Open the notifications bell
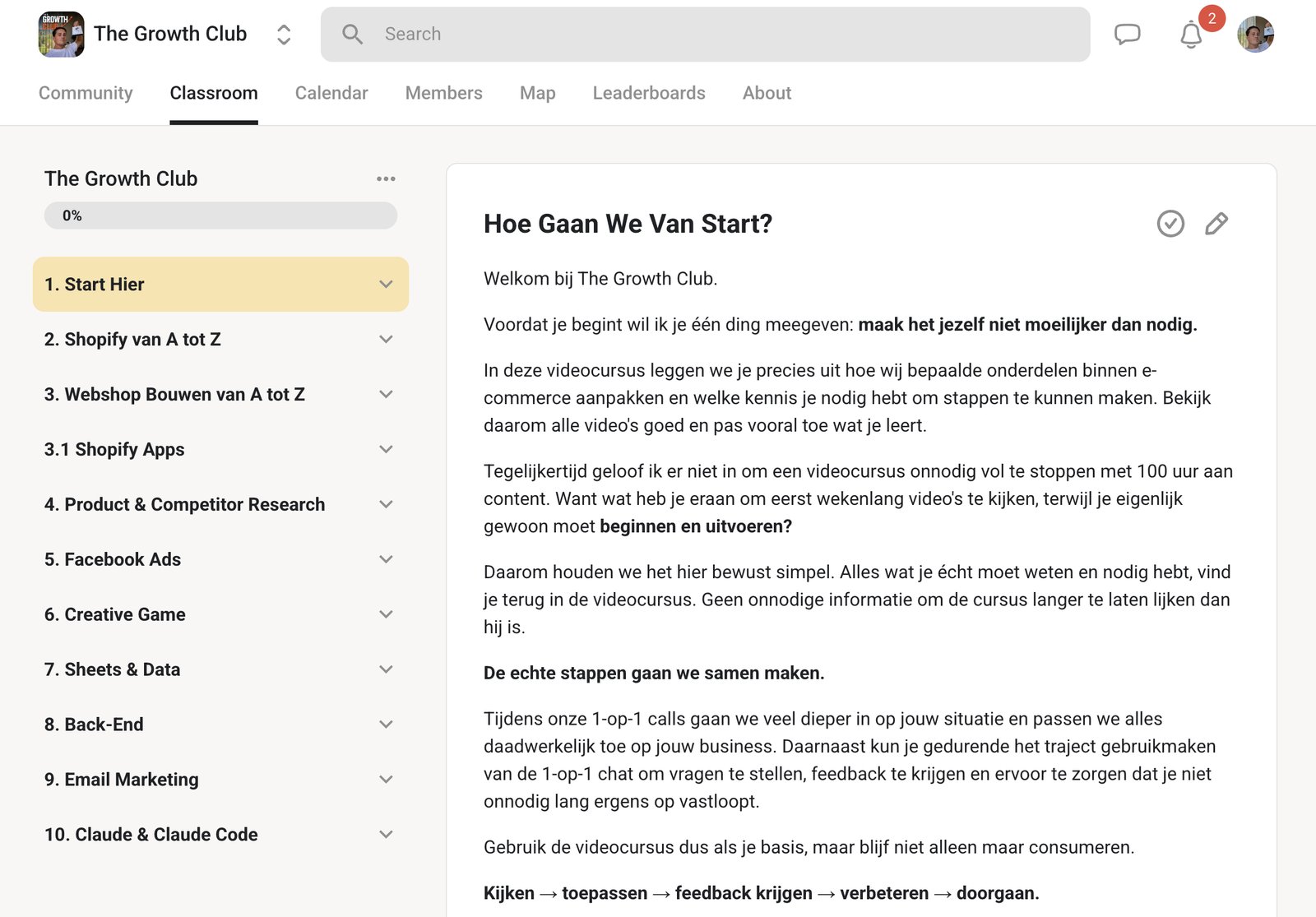The height and width of the screenshot is (917, 1316). coord(1191,35)
